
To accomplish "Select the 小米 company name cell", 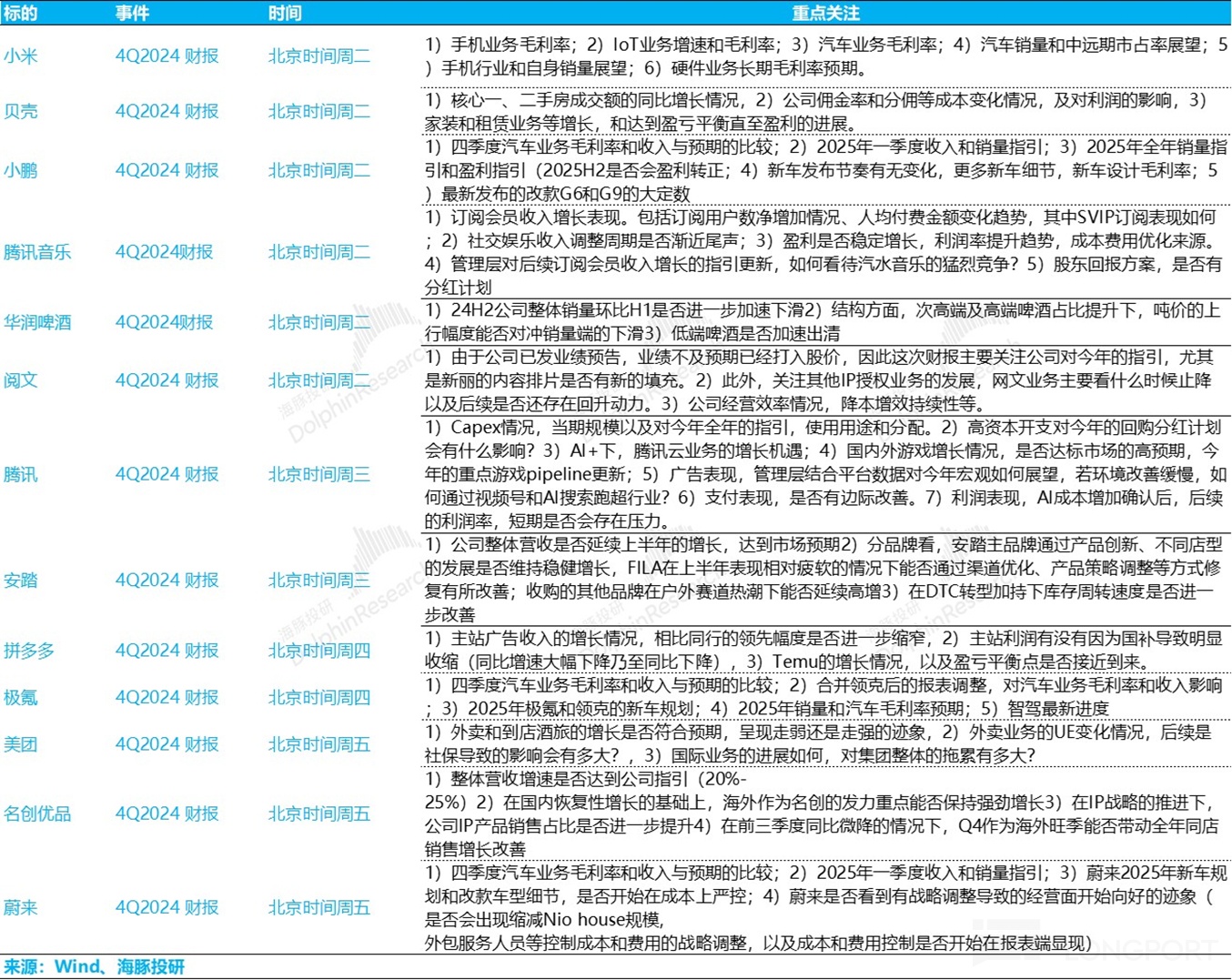I will pyautogui.click(x=21, y=56).
